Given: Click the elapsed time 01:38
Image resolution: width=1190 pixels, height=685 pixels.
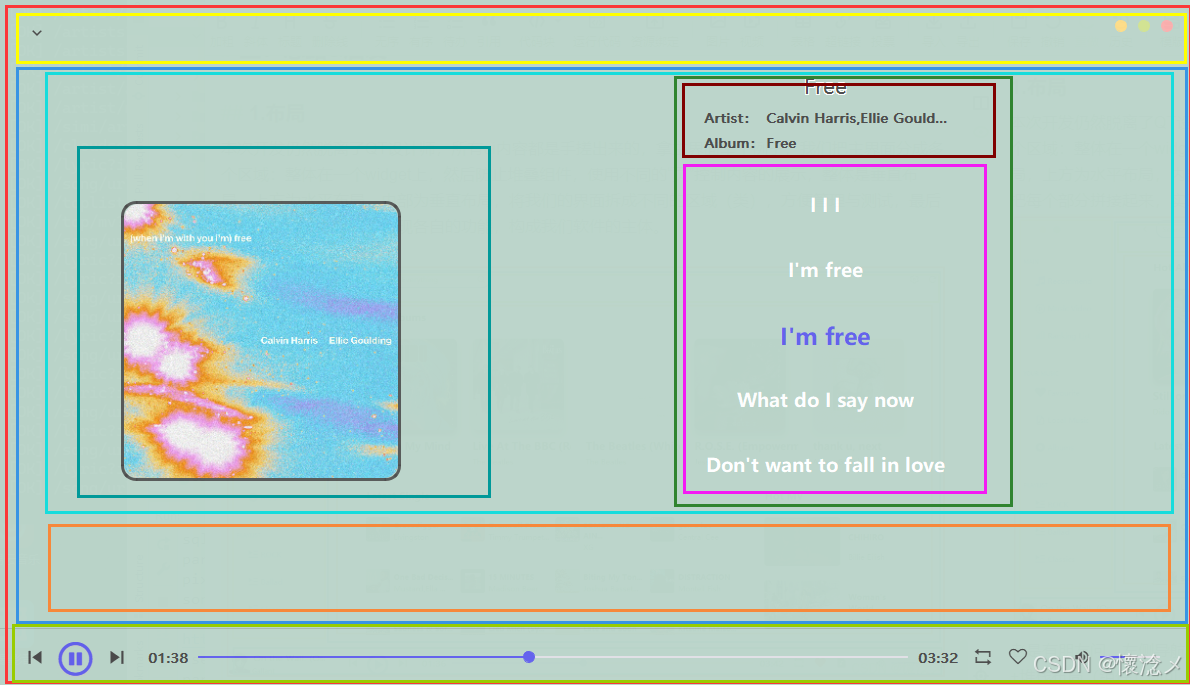Looking at the screenshot, I should (168, 658).
